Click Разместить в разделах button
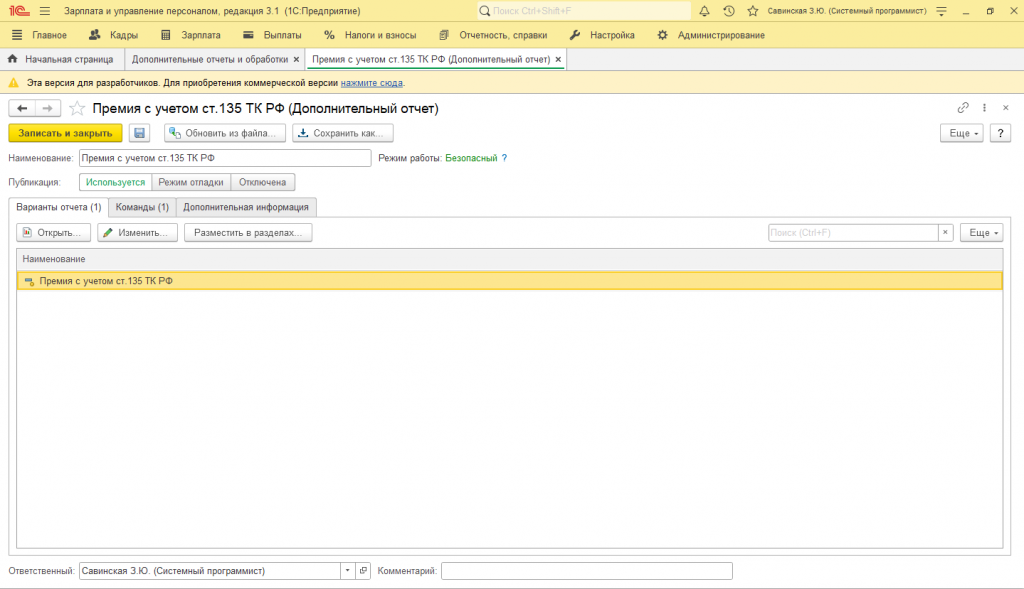The width and height of the screenshot is (1024, 589). [248, 232]
